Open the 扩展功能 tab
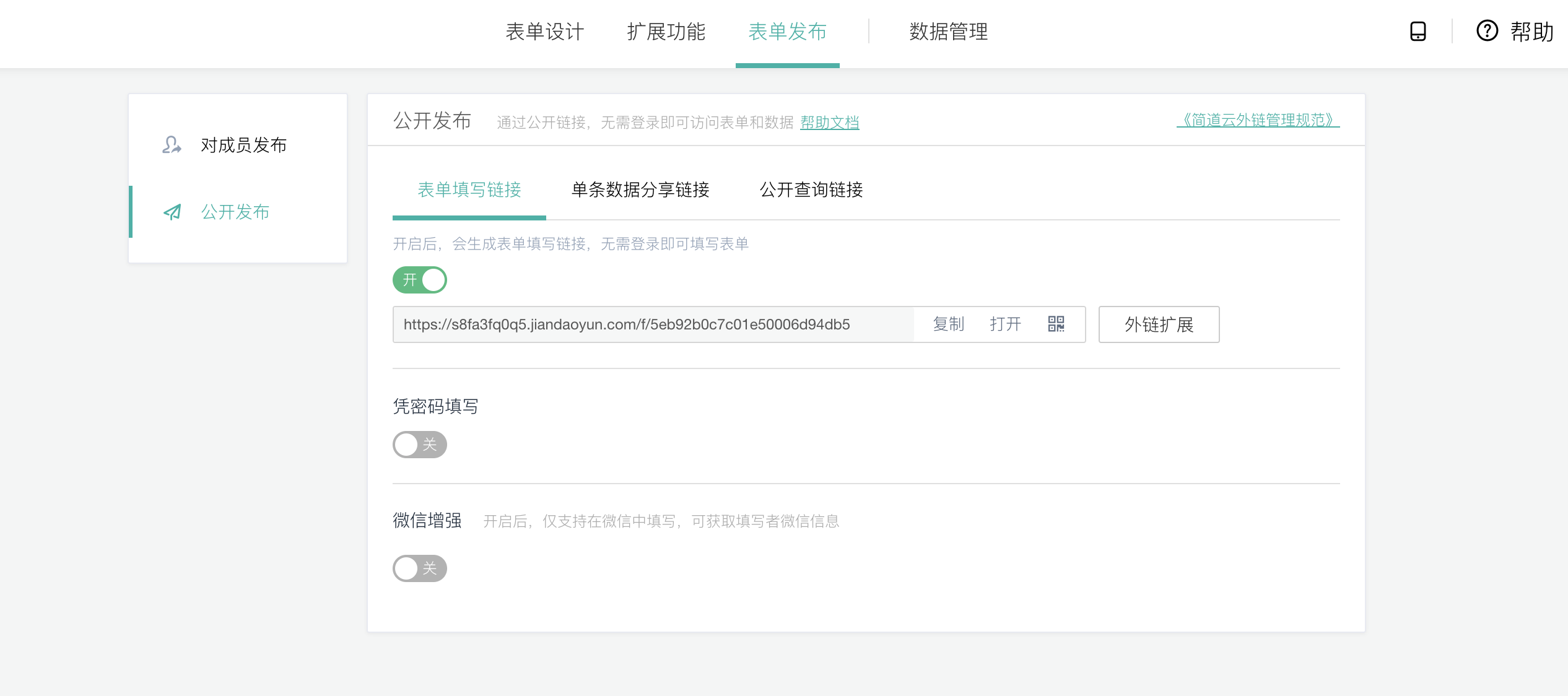The width and height of the screenshot is (1568, 696). (x=666, y=32)
